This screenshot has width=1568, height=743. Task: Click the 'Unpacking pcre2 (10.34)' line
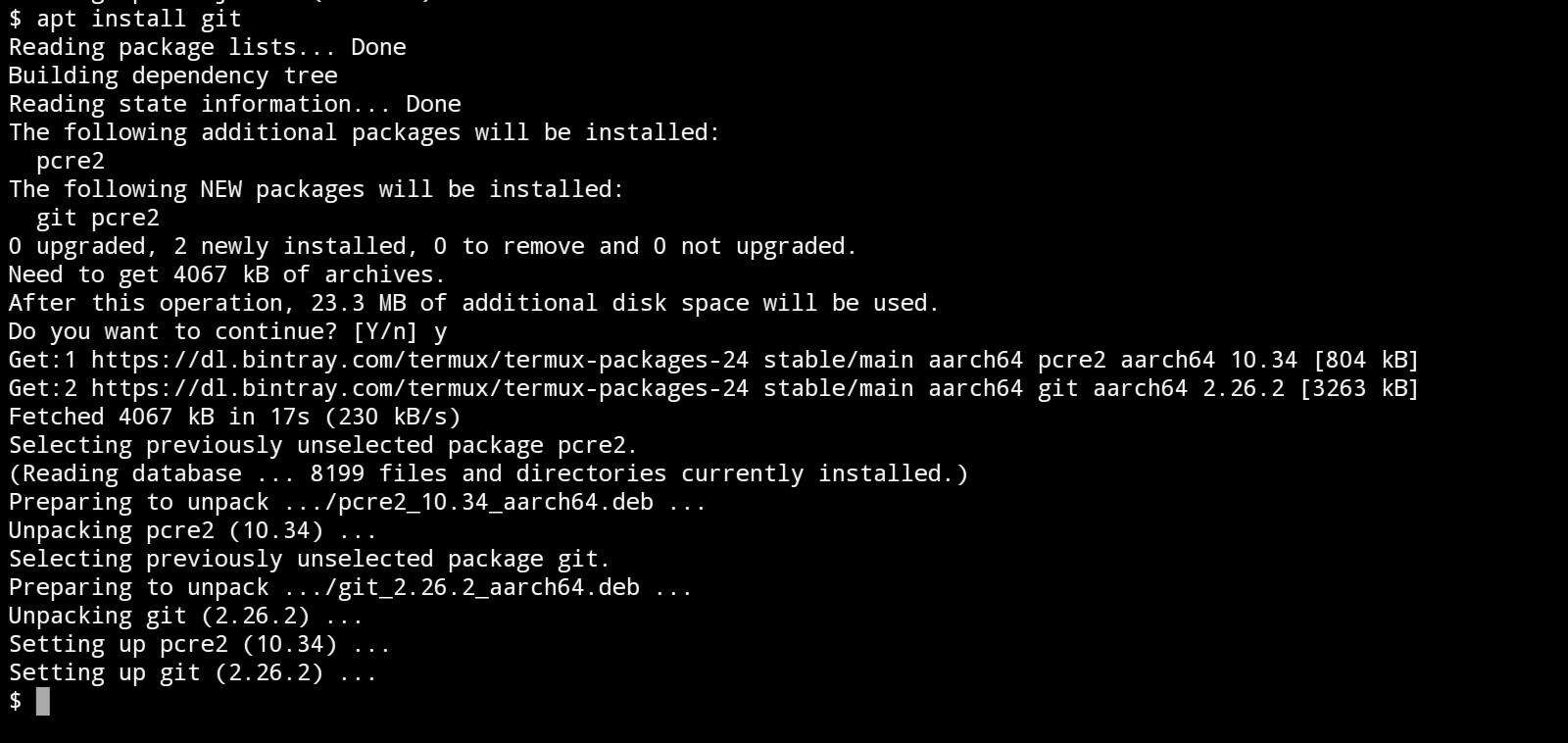tap(192, 530)
